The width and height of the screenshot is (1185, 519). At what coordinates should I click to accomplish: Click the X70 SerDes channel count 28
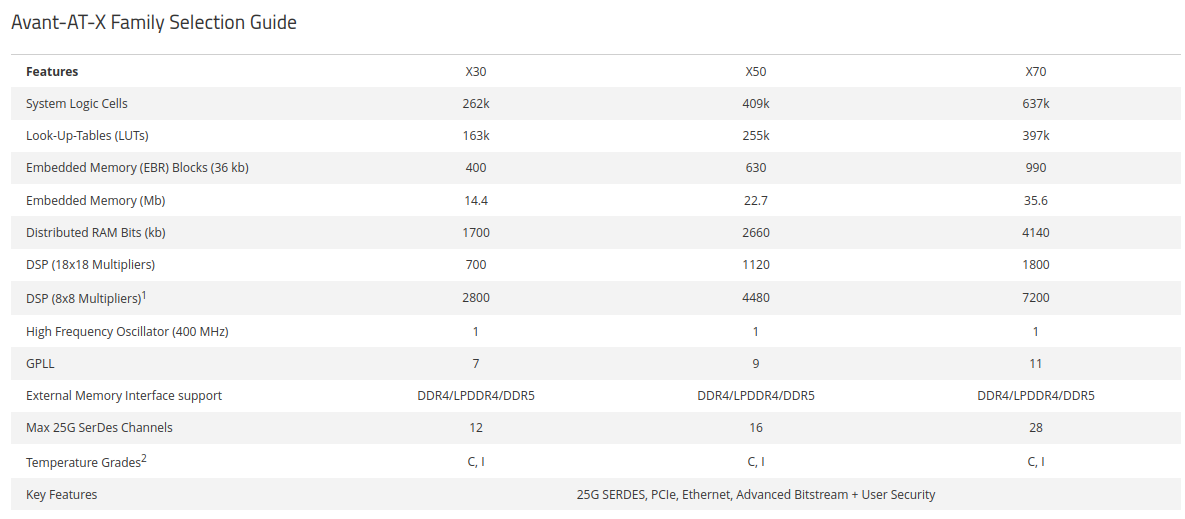click(1035, 428)
